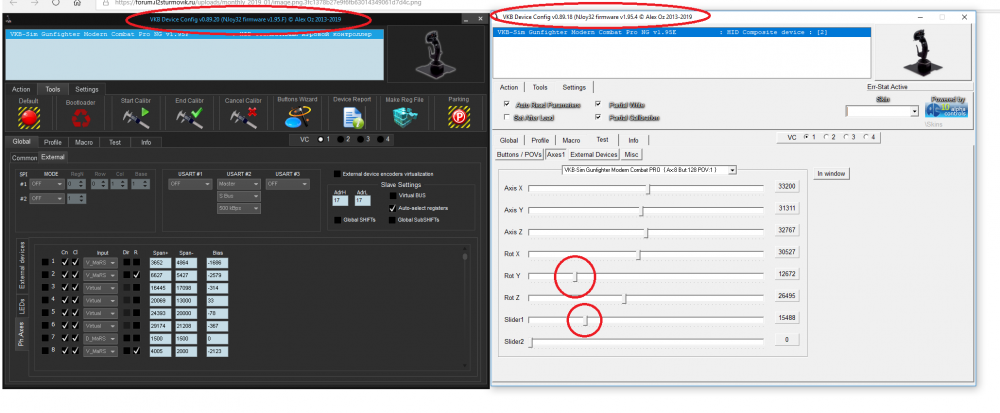The width and height of the screenshot is (1000, 413).
Task: Select VC 3 radio in light window
Action: (x=847, y=136)
